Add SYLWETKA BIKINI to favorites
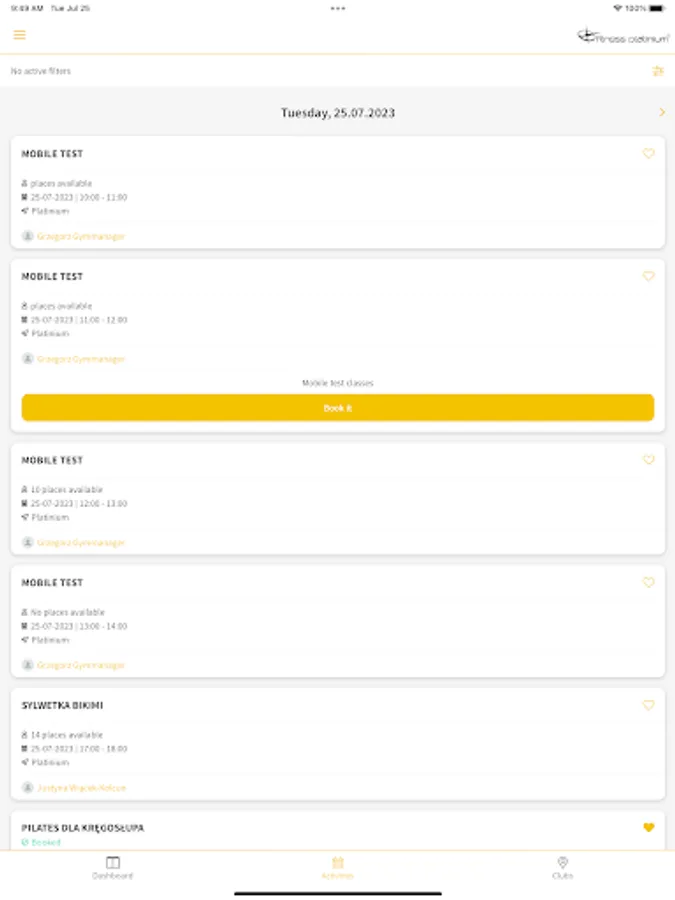 (648, 705)
